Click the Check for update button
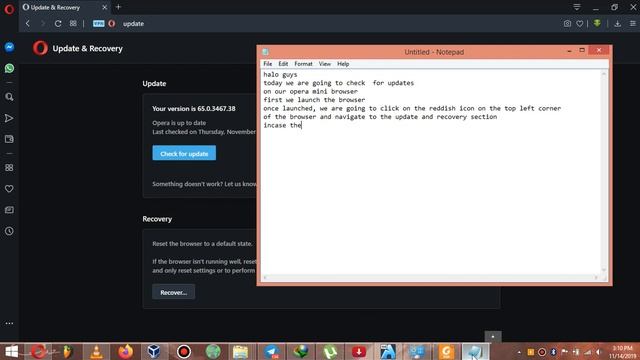The image size is (640, 360). 184,153
